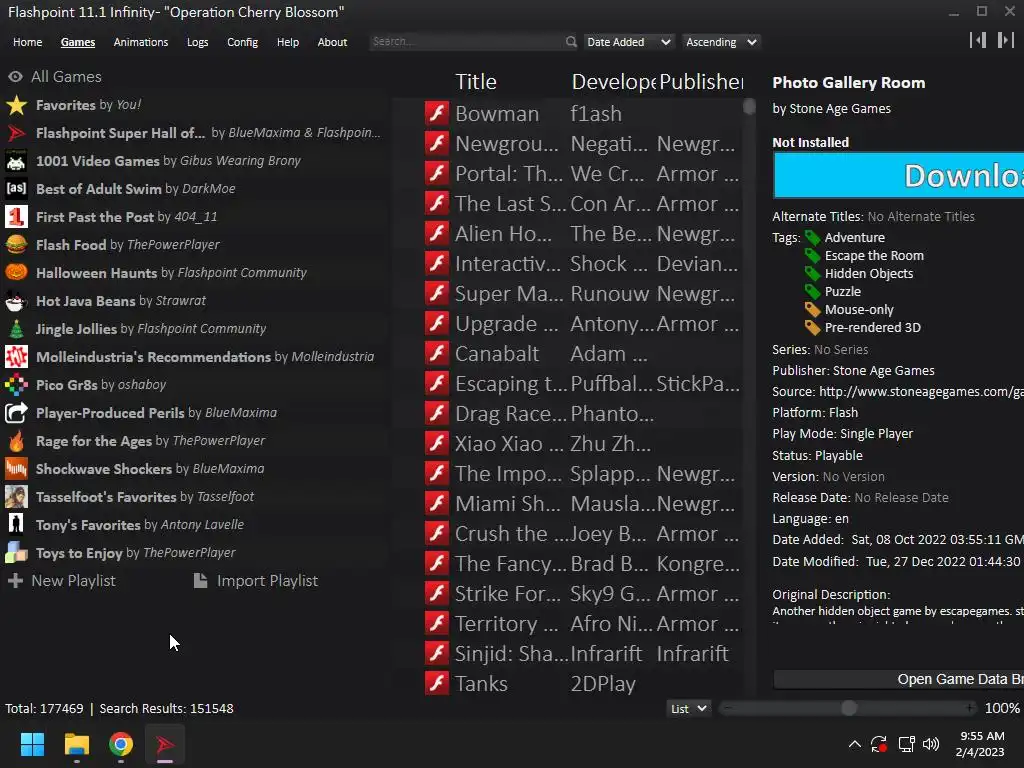Click the Adventure tag icon

(812, 238)
